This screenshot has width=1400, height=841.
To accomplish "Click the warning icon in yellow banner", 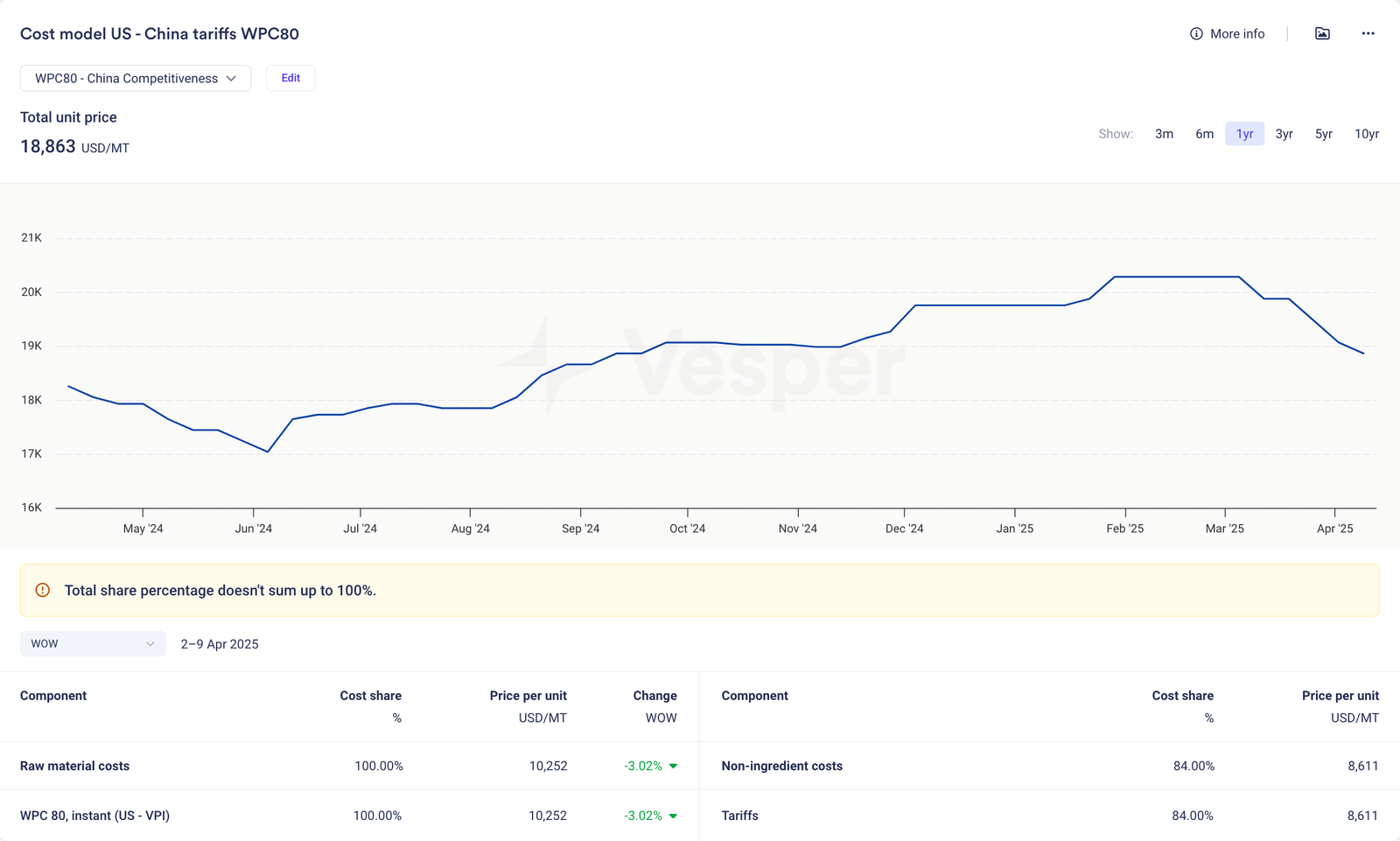I will point(43,591).
